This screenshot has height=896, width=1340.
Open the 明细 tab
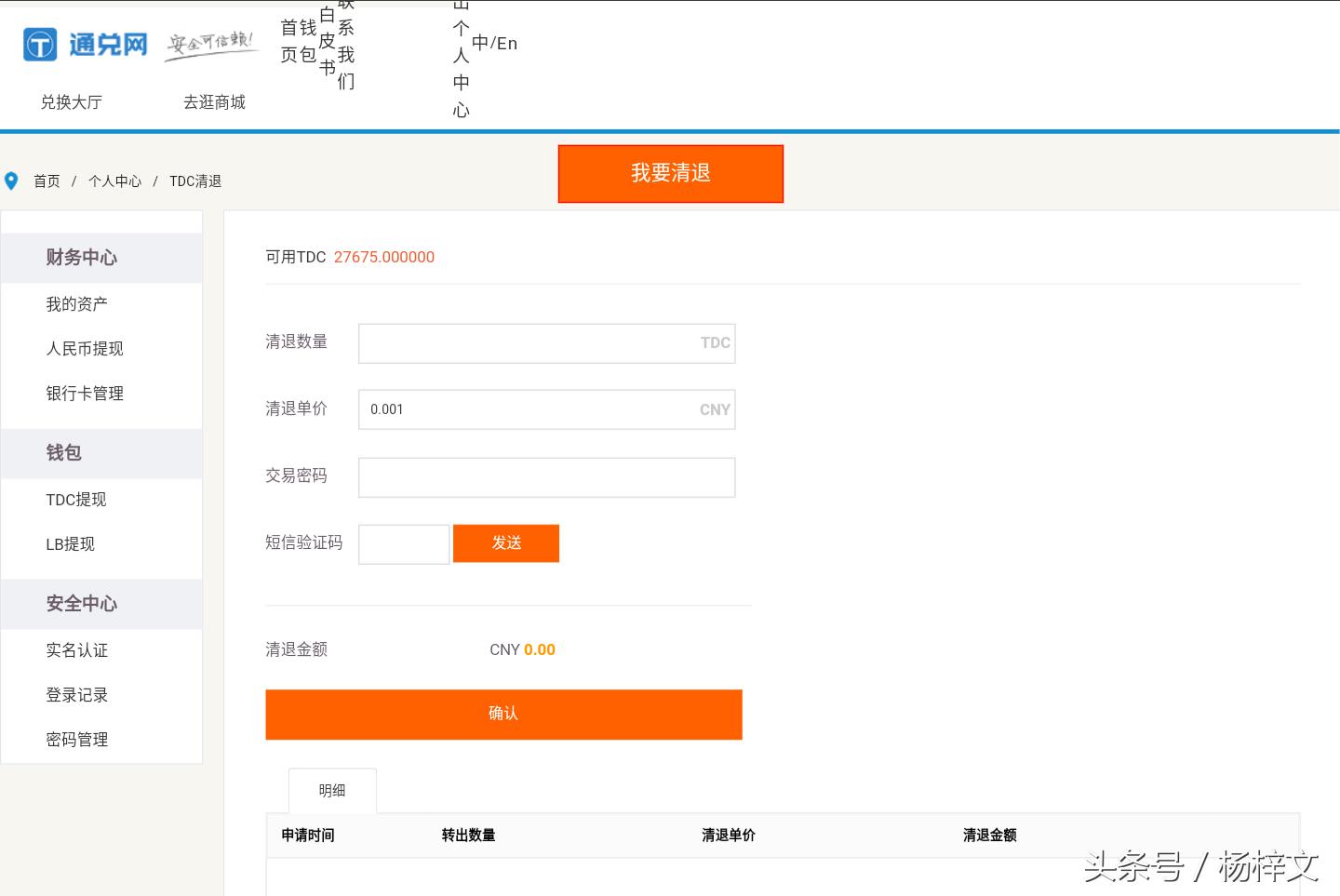332,791
